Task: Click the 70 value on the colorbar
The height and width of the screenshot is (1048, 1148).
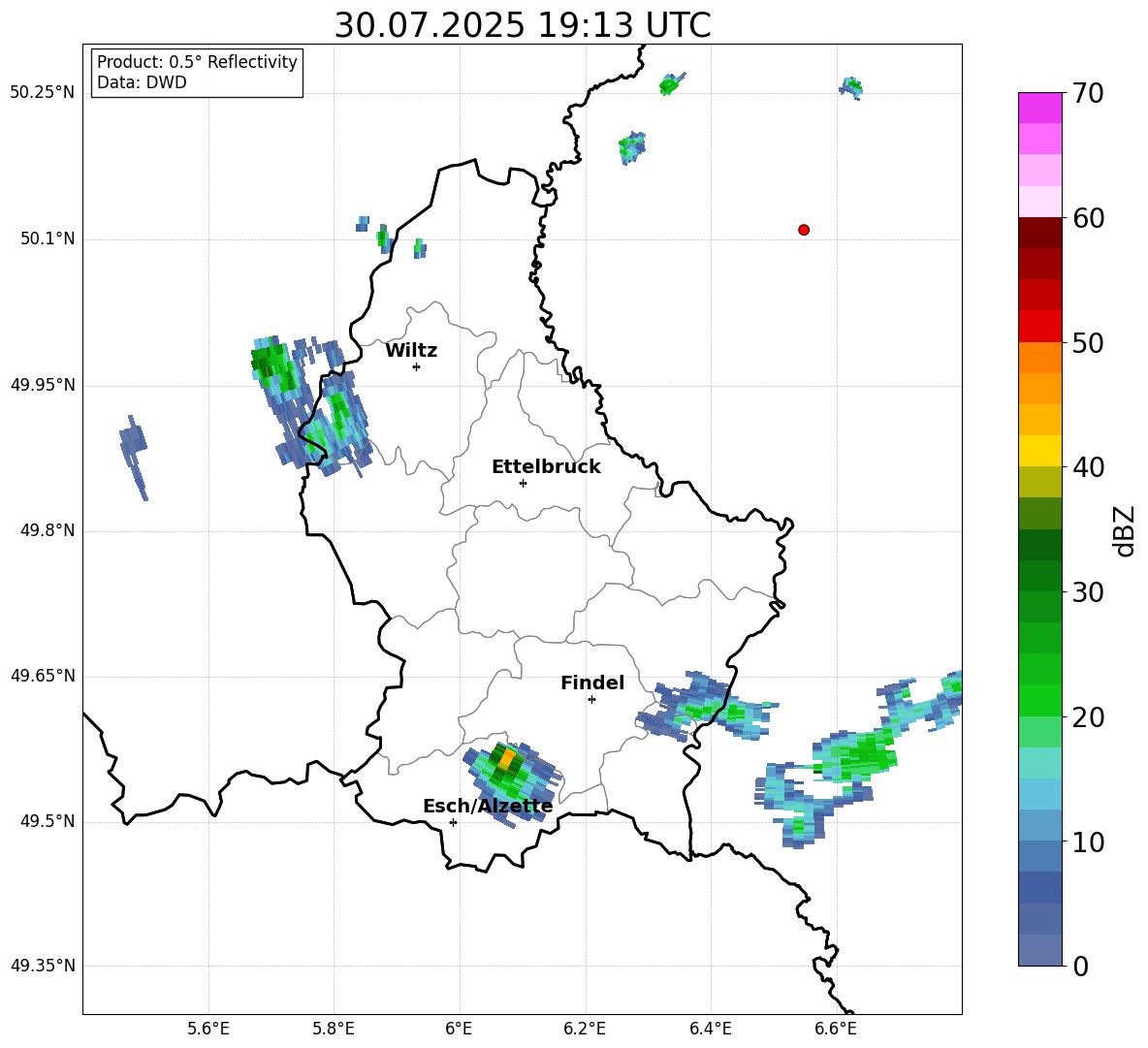Action: tap(1088, 94)
